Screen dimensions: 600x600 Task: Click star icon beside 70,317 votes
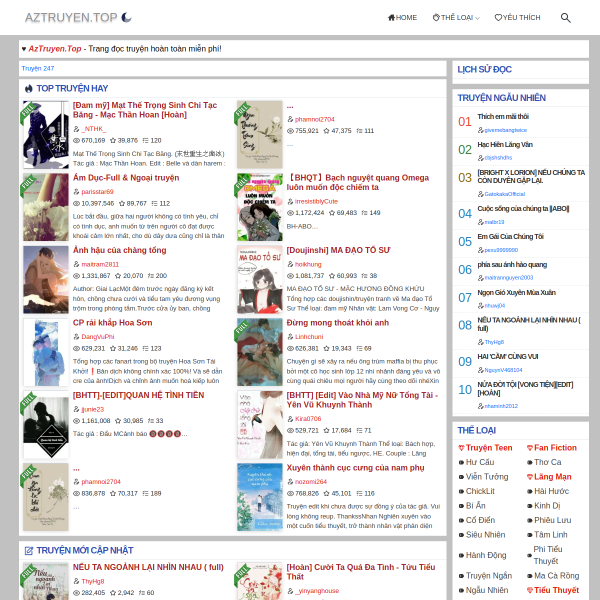113,494
